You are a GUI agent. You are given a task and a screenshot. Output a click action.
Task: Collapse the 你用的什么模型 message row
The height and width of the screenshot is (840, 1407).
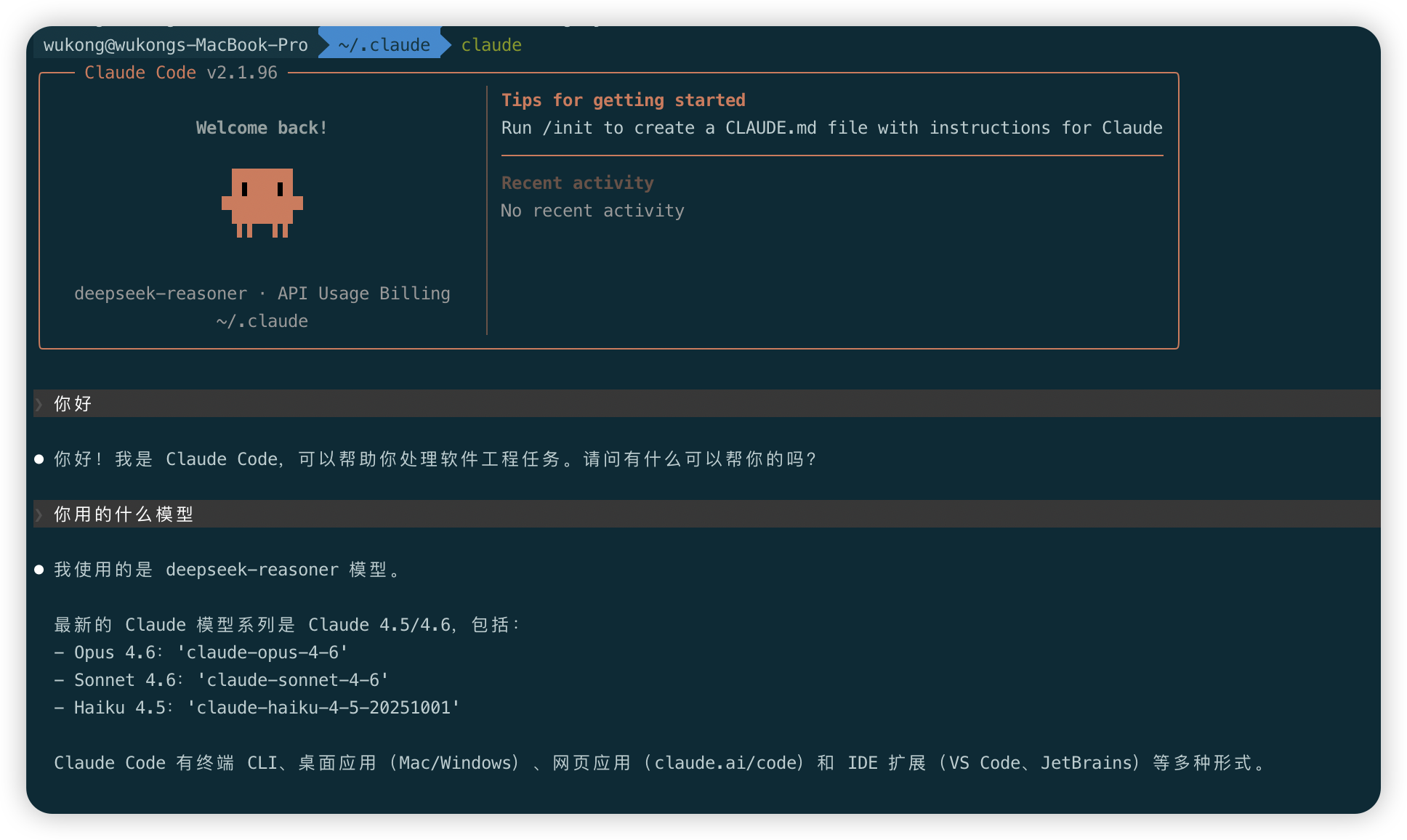121,514
